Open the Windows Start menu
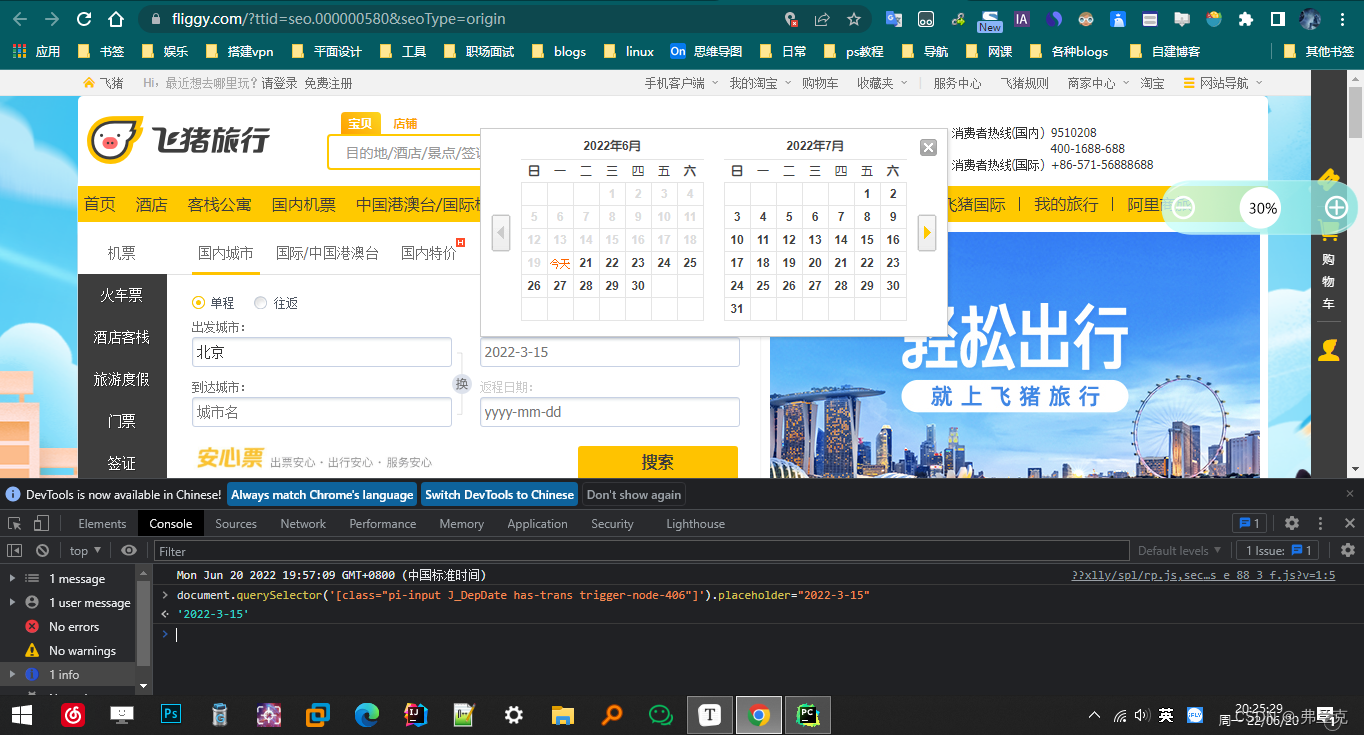 click(x=21, y=715)
